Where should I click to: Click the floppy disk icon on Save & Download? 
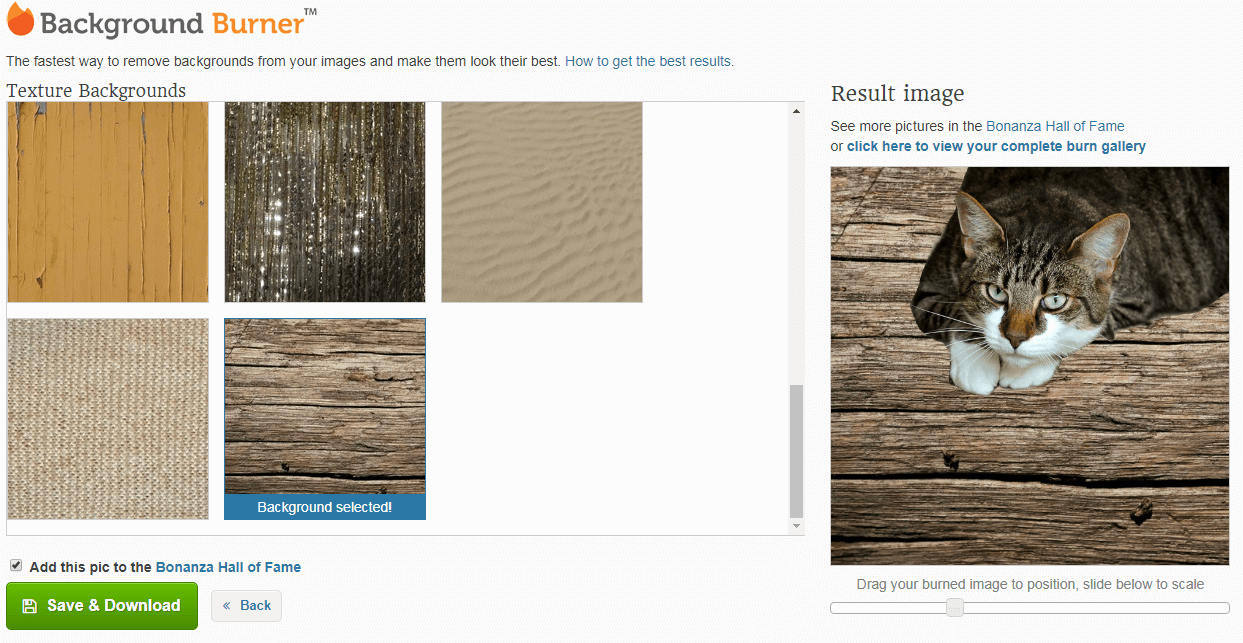(29, 606)
